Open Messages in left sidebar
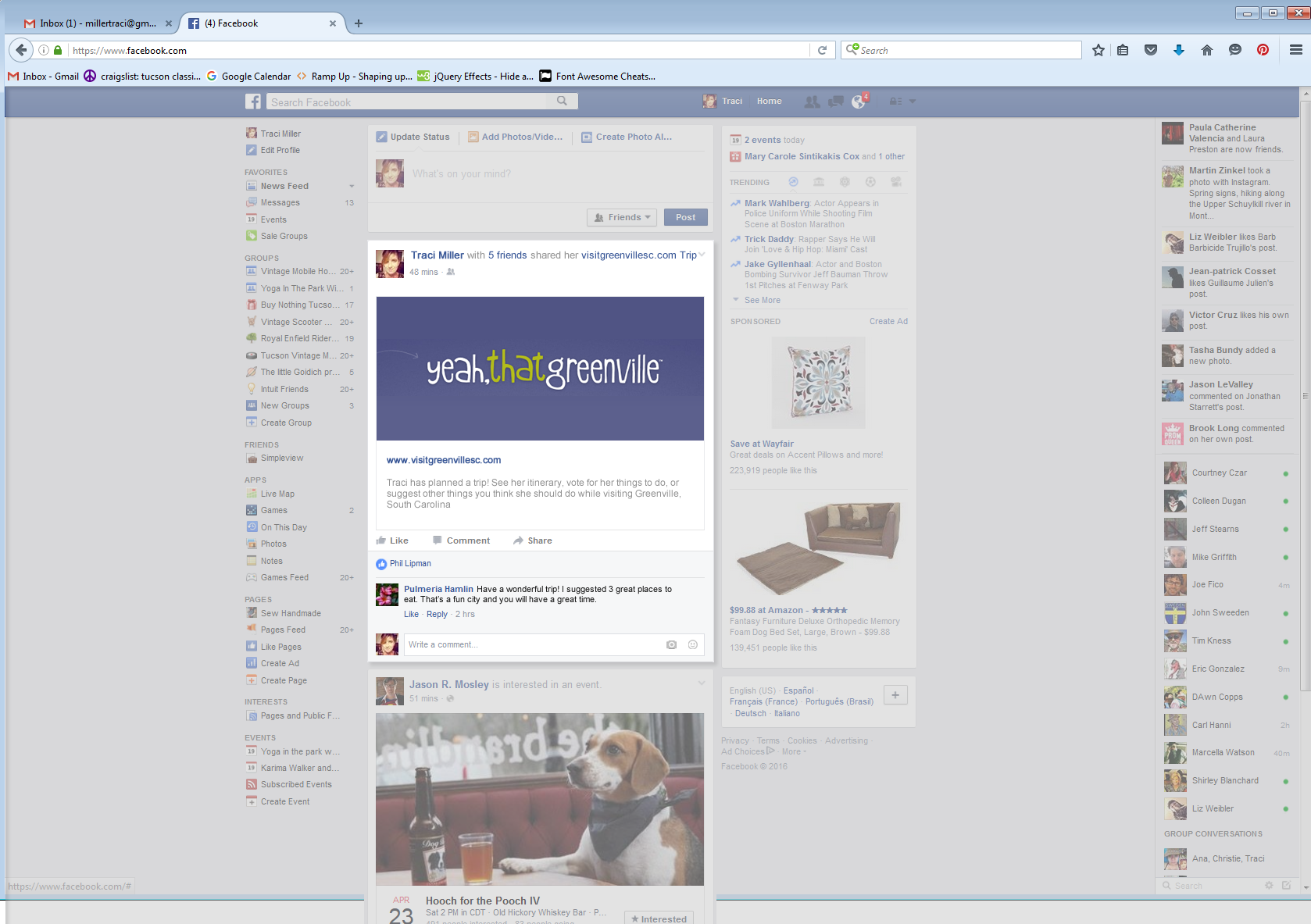This screenshot has width=1311, height=924. coord(280,202)
